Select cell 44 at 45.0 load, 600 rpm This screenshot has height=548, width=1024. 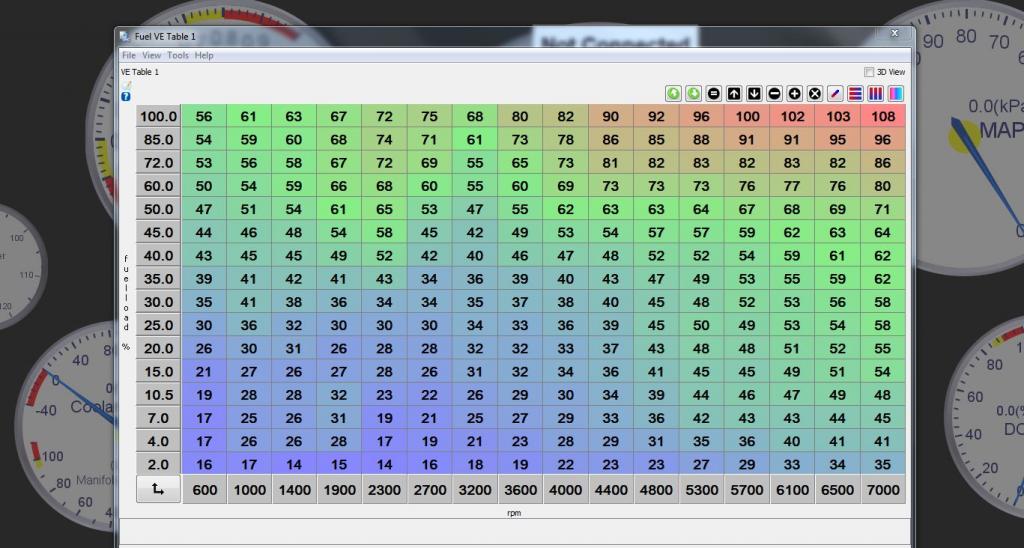[x=204, y=233]
